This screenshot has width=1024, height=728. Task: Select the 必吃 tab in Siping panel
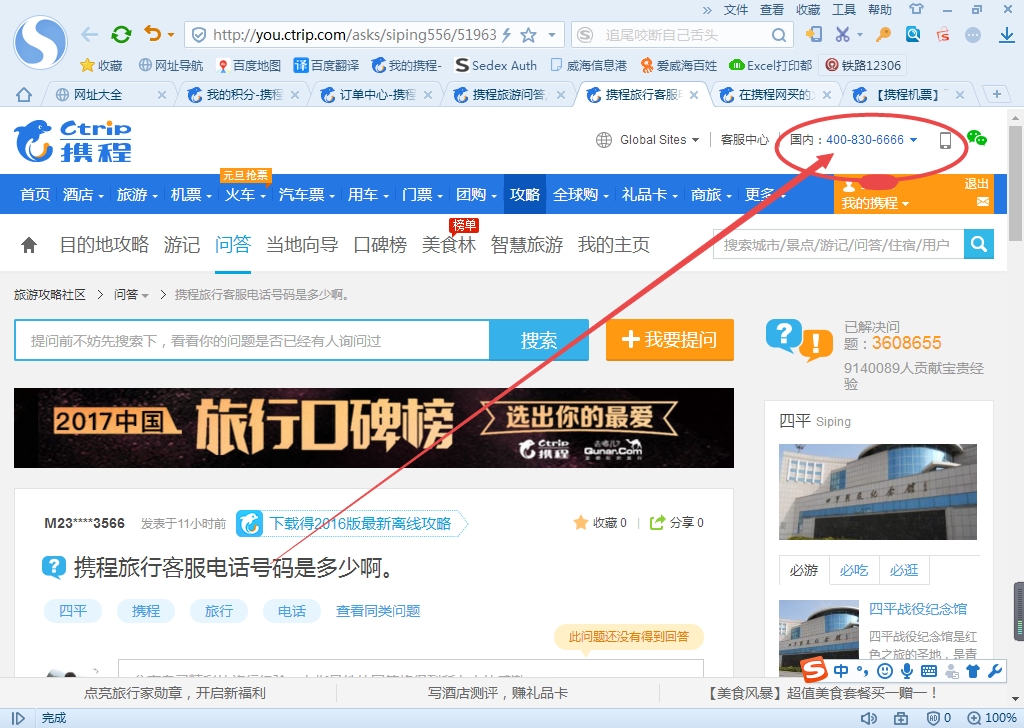click(854, 570)
